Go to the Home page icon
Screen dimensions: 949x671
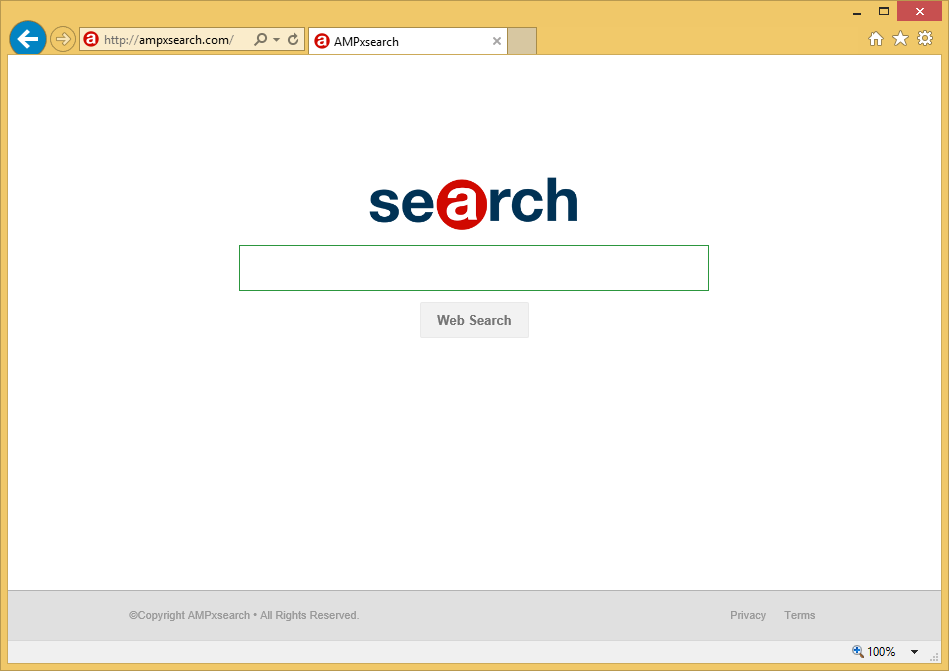tap(876, 39)
